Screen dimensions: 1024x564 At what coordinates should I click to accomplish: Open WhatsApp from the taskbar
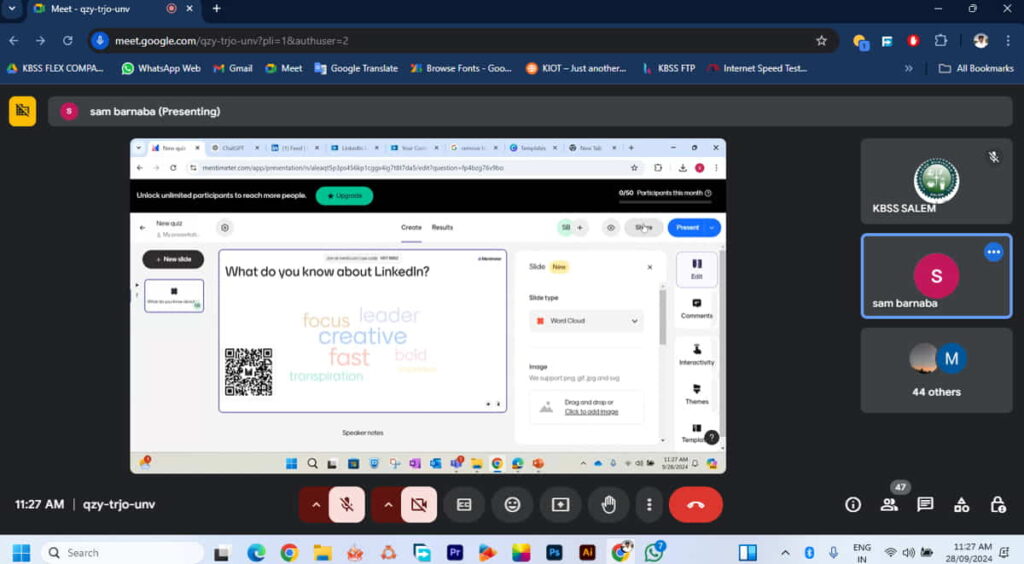654,552
